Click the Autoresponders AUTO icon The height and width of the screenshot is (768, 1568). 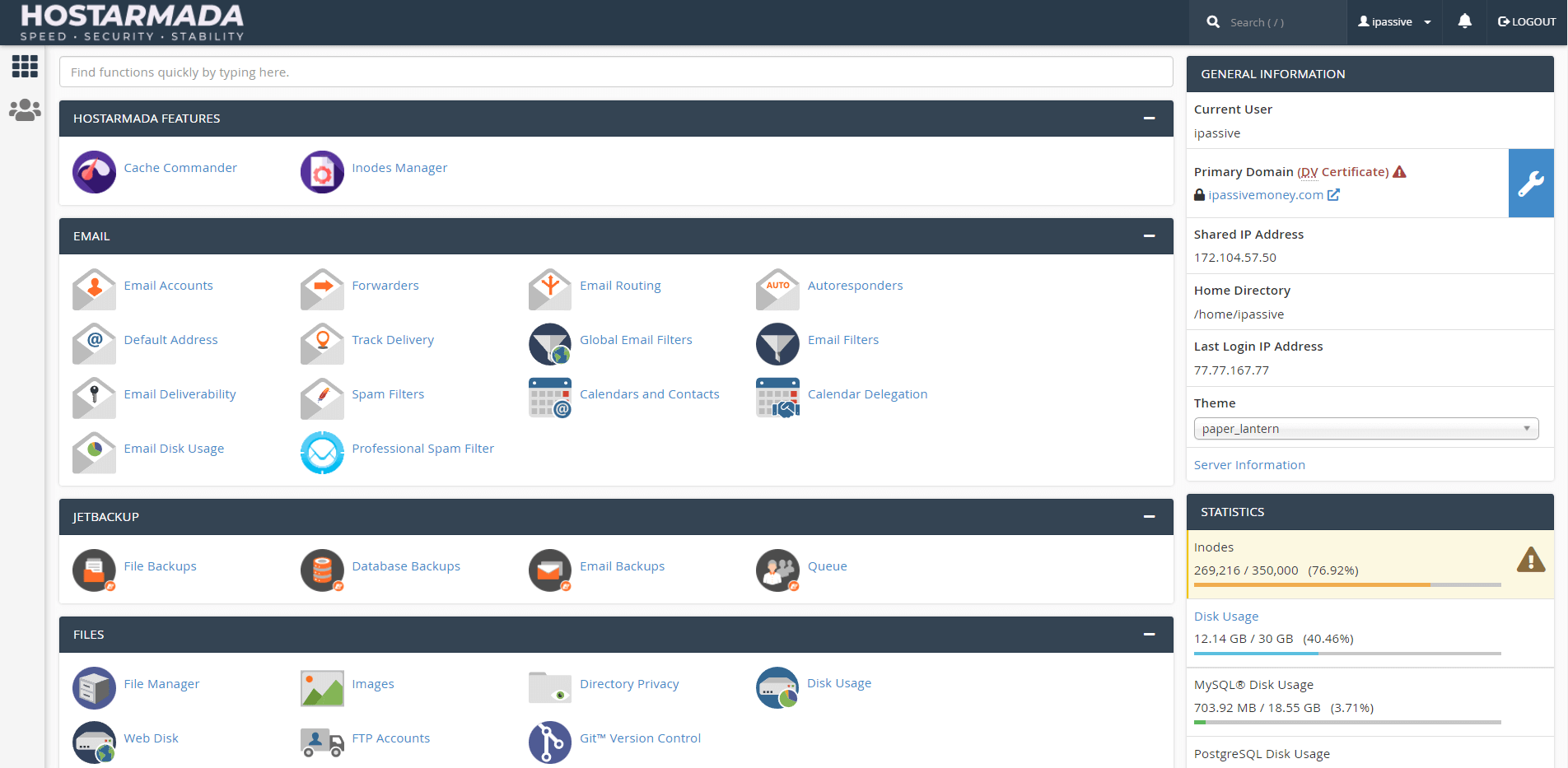tap(777, 289)
